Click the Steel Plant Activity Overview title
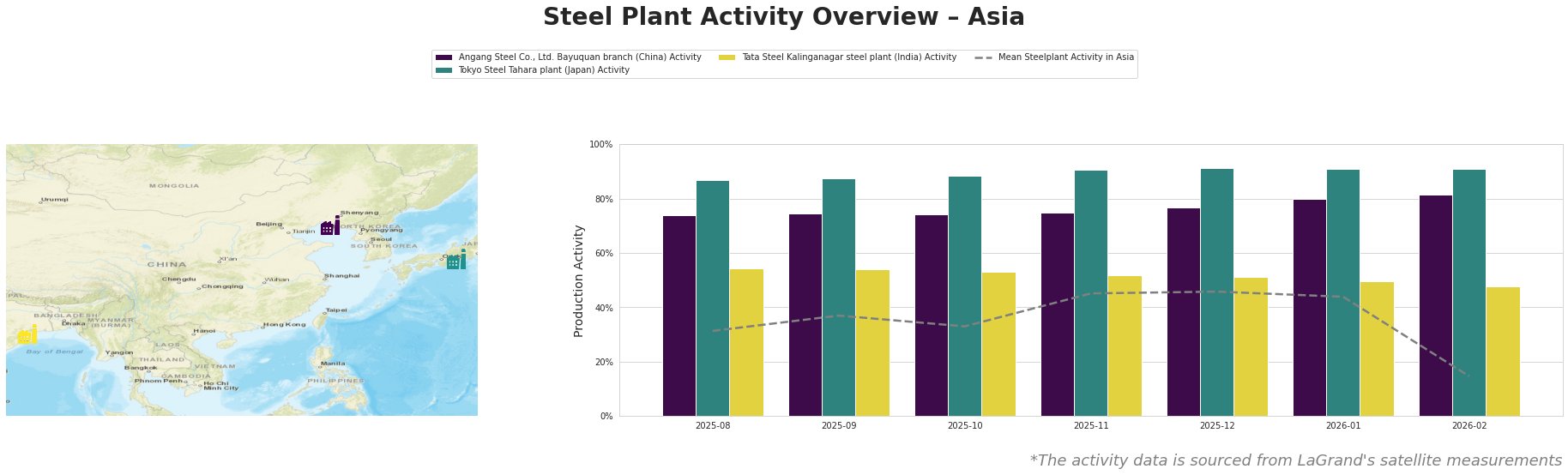1568x475 pixels. pyautogui.click(x=783, y=17)
